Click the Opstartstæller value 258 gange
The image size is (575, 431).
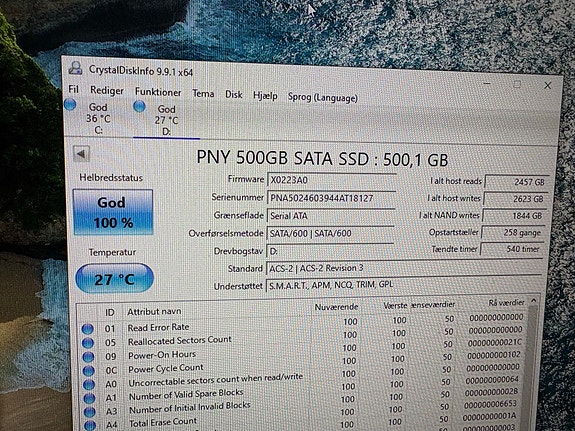coord(512,233)
